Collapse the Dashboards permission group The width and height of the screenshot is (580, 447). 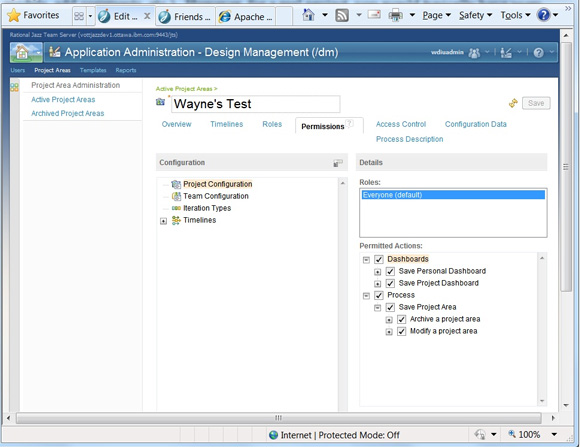366,260
